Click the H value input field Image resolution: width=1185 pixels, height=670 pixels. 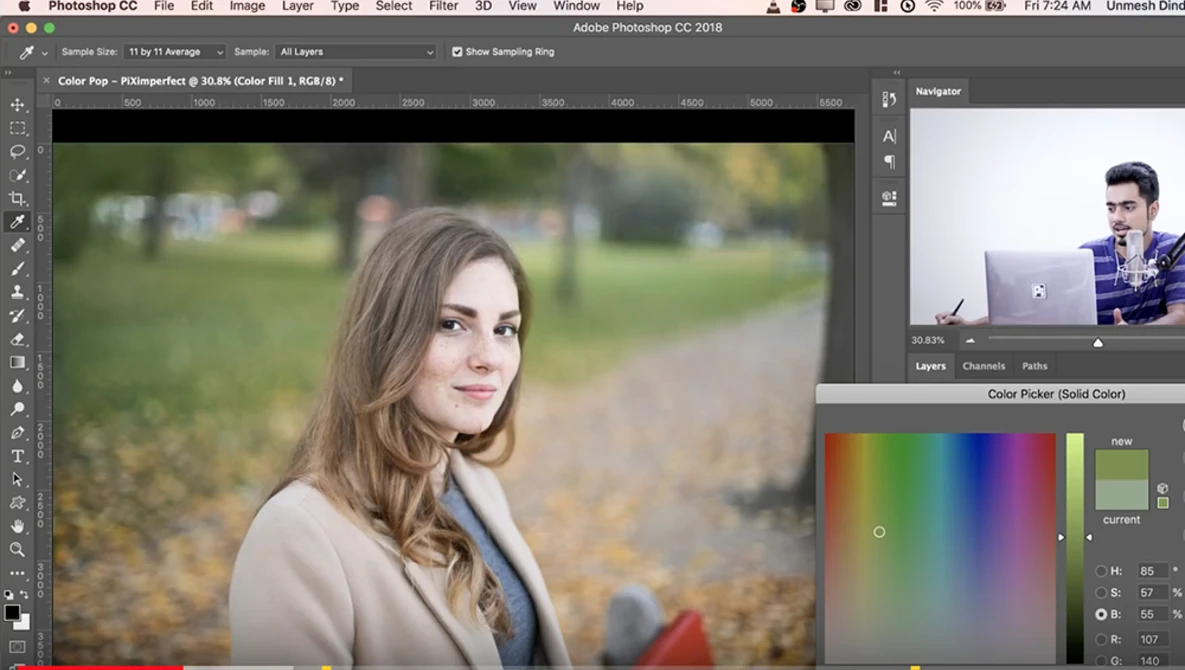(x=1153, y=571)
